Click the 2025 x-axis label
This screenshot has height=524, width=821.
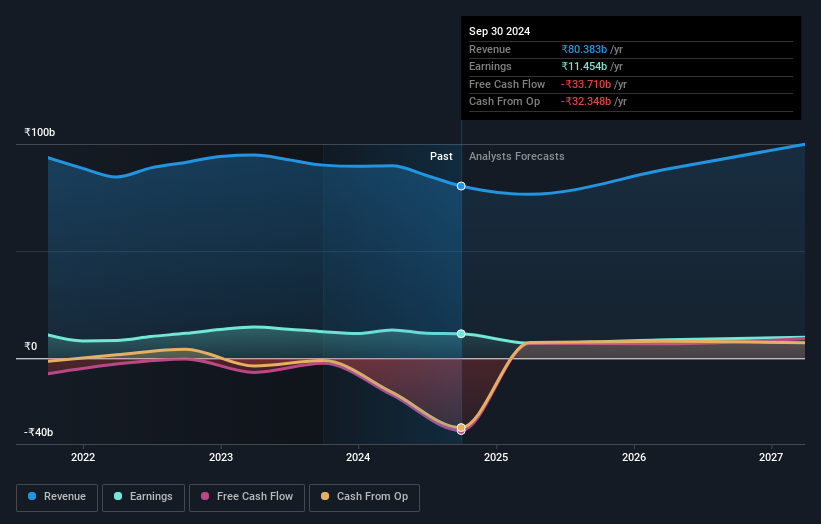[496, 458]
